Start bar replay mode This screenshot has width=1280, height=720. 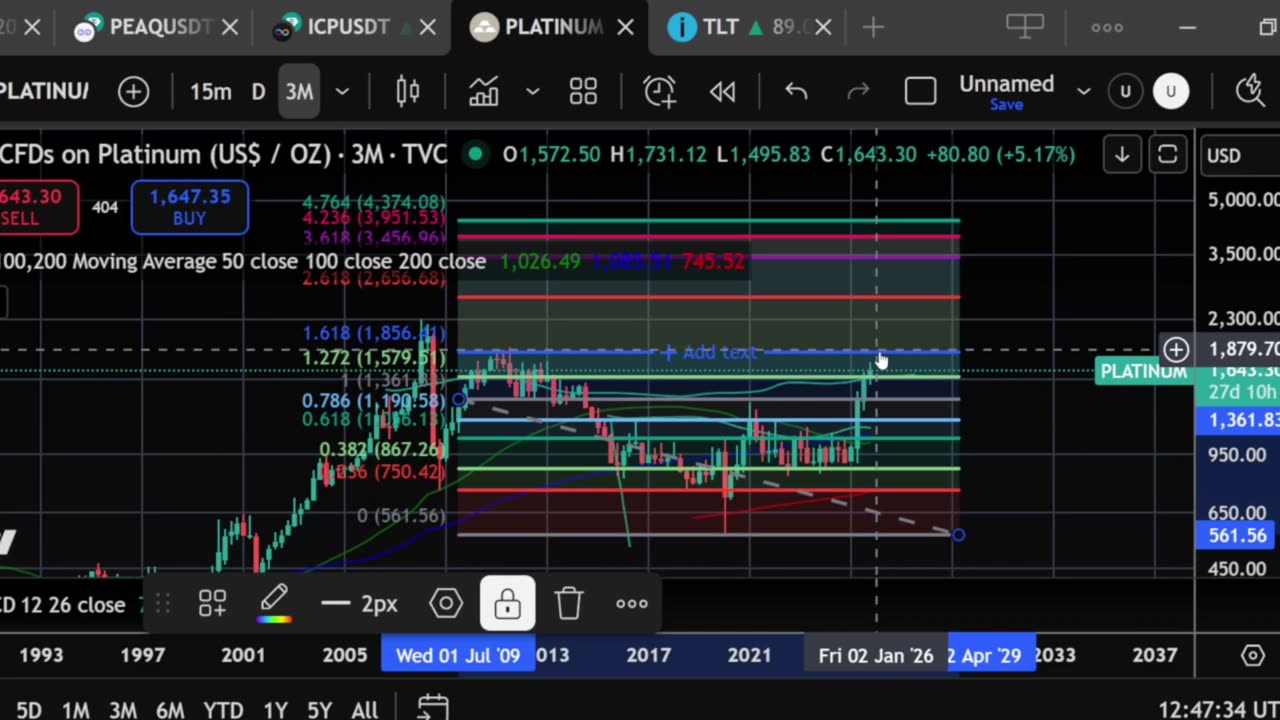pyautogui.click(x=722, y=92)
